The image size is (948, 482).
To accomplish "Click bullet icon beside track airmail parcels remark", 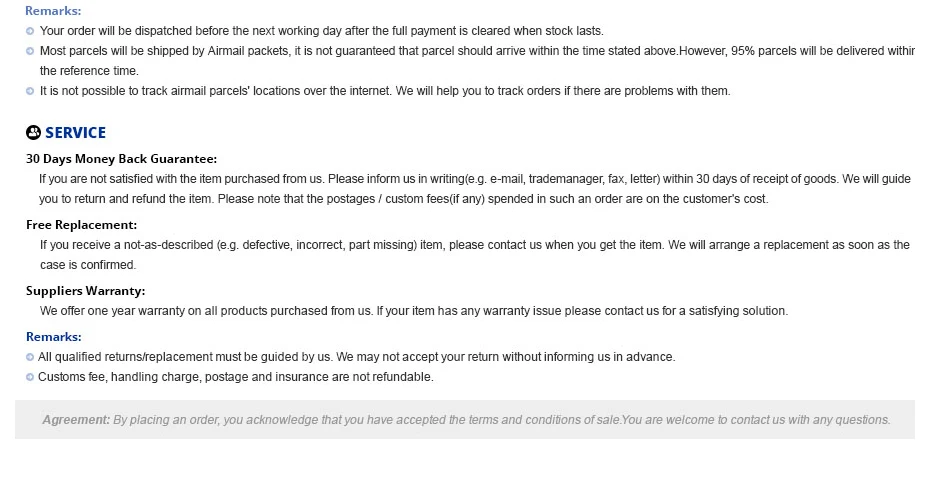I will 30,91.
